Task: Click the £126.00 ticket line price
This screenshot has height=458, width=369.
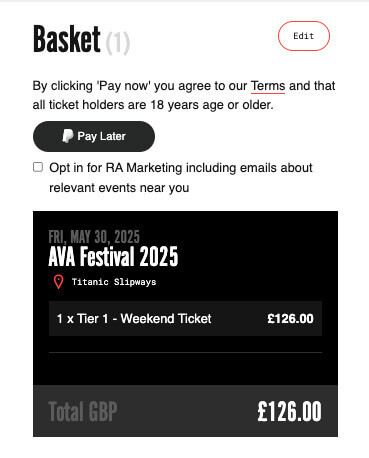Action: [x=290, y=319]
